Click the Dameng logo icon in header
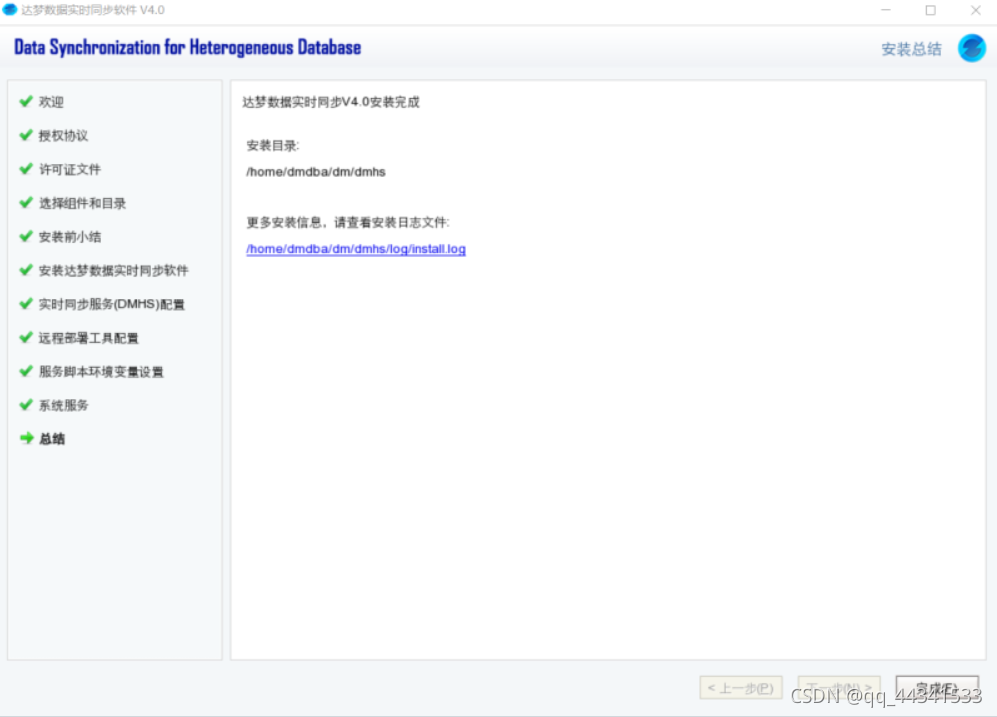This screenshot has width=997, height=717. (972, 48)
